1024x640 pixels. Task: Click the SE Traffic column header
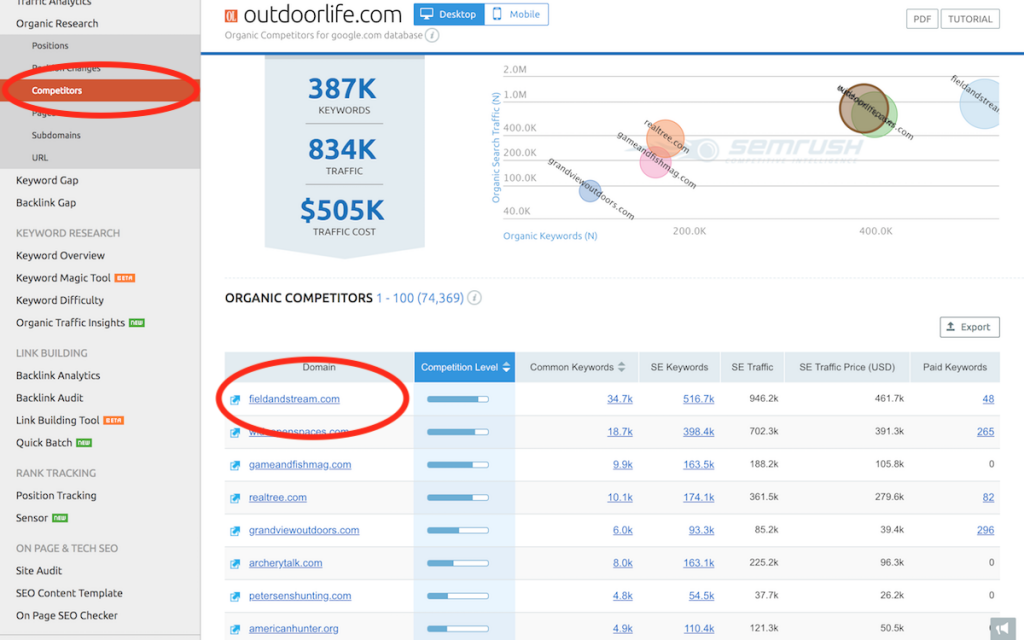click(752, 367)
